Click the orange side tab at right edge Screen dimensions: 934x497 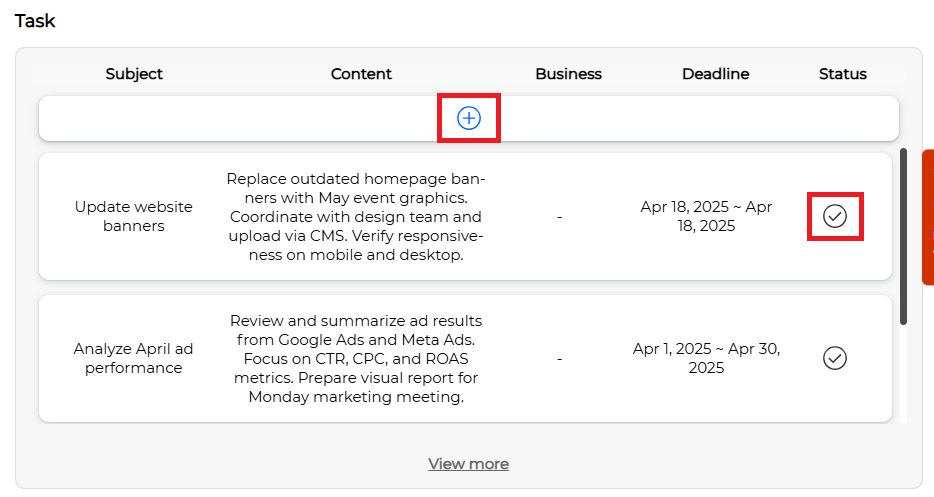click(x=928, y=217)
